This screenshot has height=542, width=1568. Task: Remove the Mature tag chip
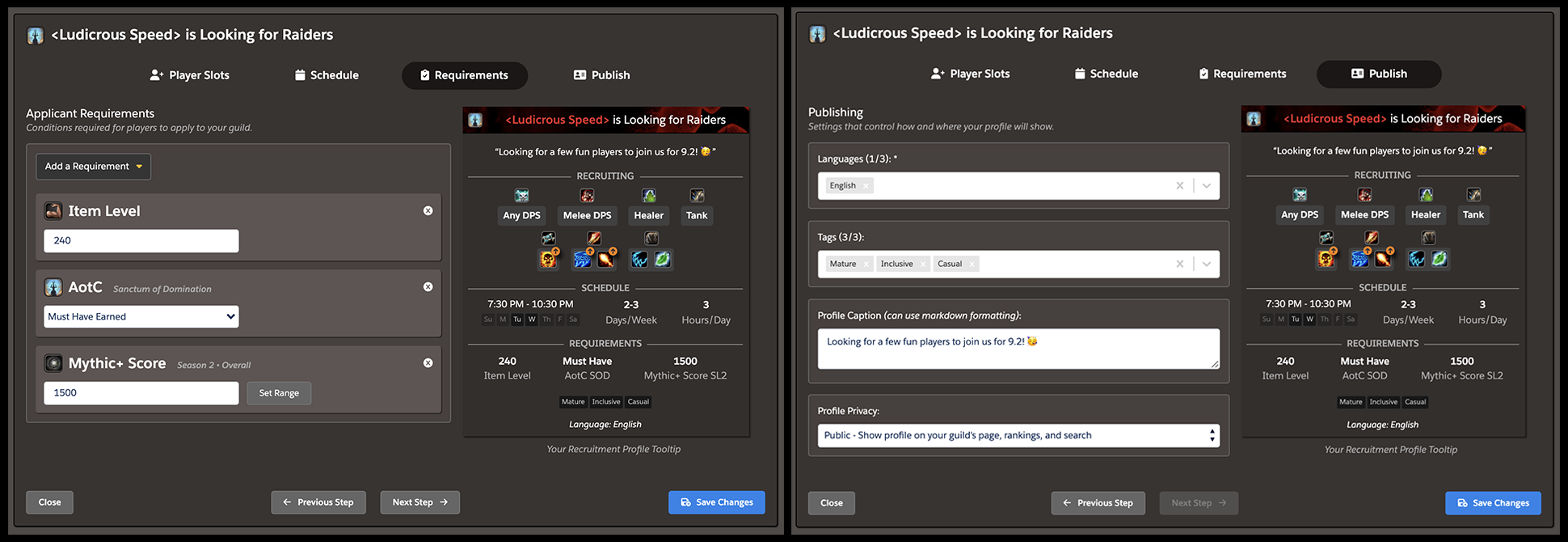click(866, 265)
